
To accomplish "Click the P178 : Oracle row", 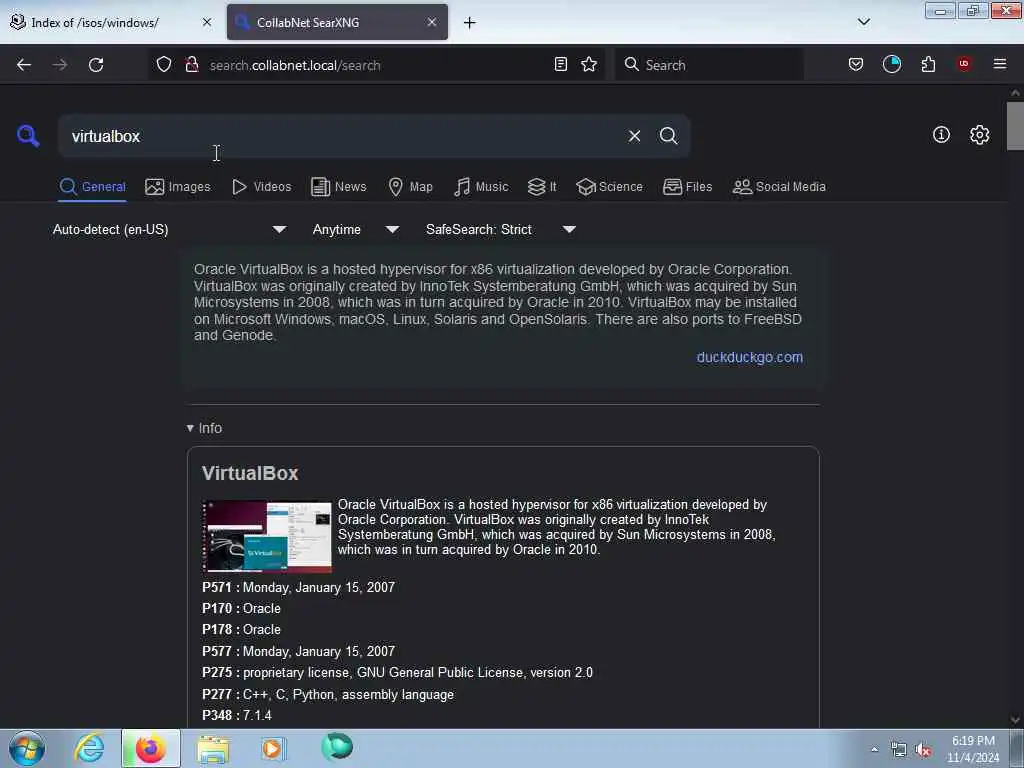I will coord(242,630).
